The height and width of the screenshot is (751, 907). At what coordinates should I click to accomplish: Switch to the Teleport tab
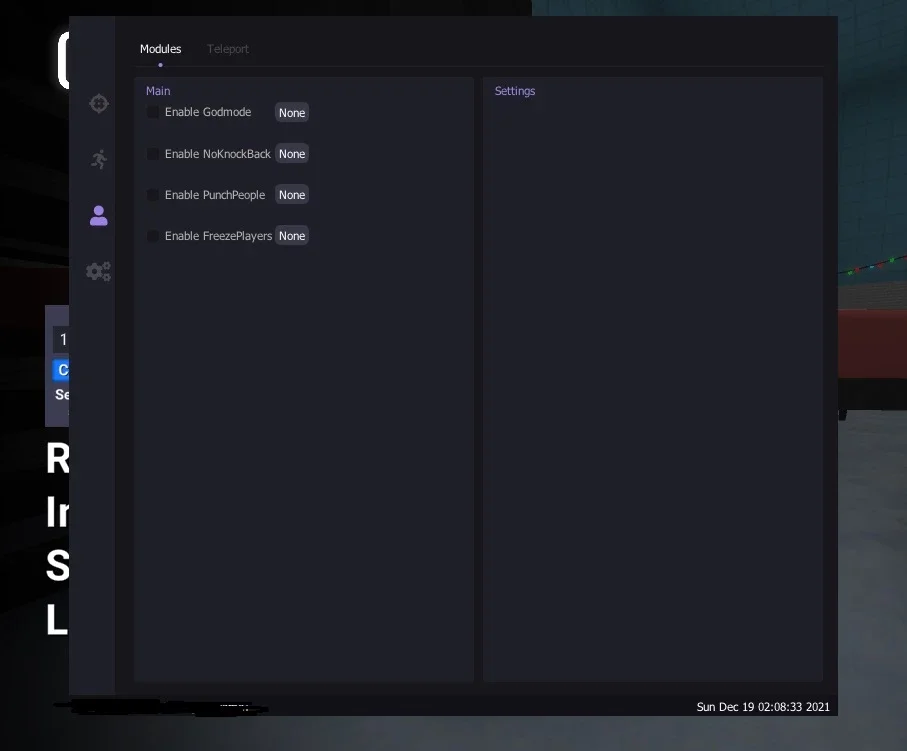pyautogui.click(x=228, y=49)
